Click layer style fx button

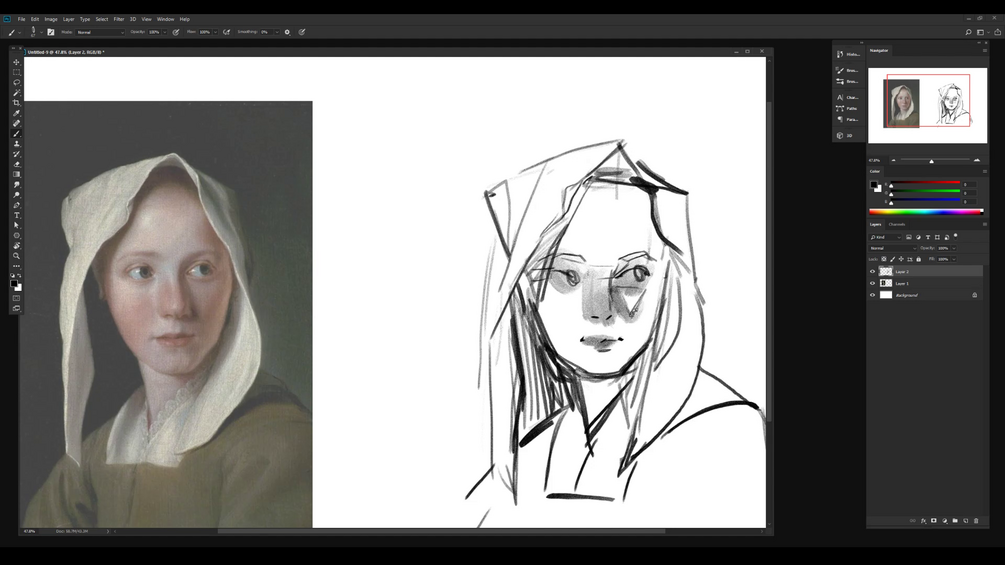coord(923,521)
